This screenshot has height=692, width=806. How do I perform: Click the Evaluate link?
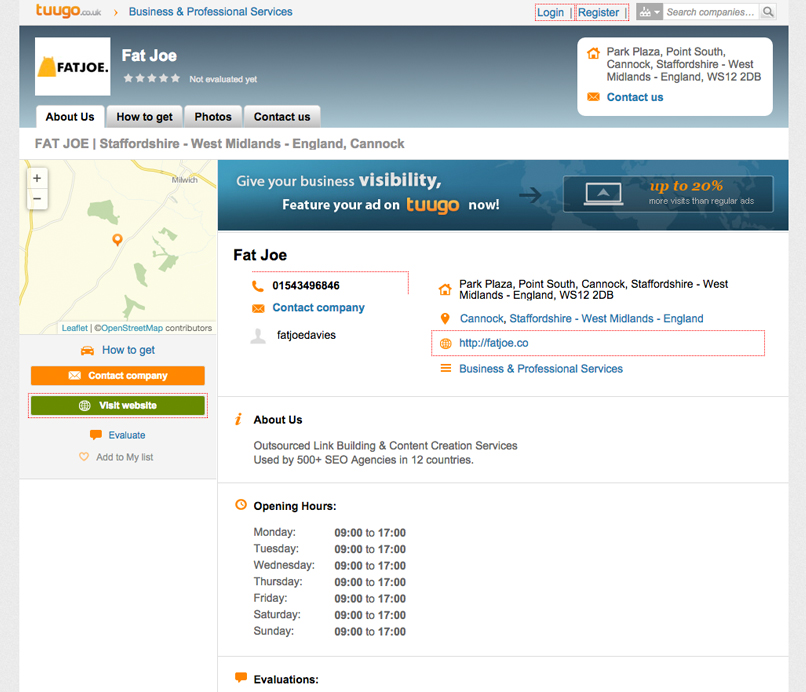click(x=126, y=435)
